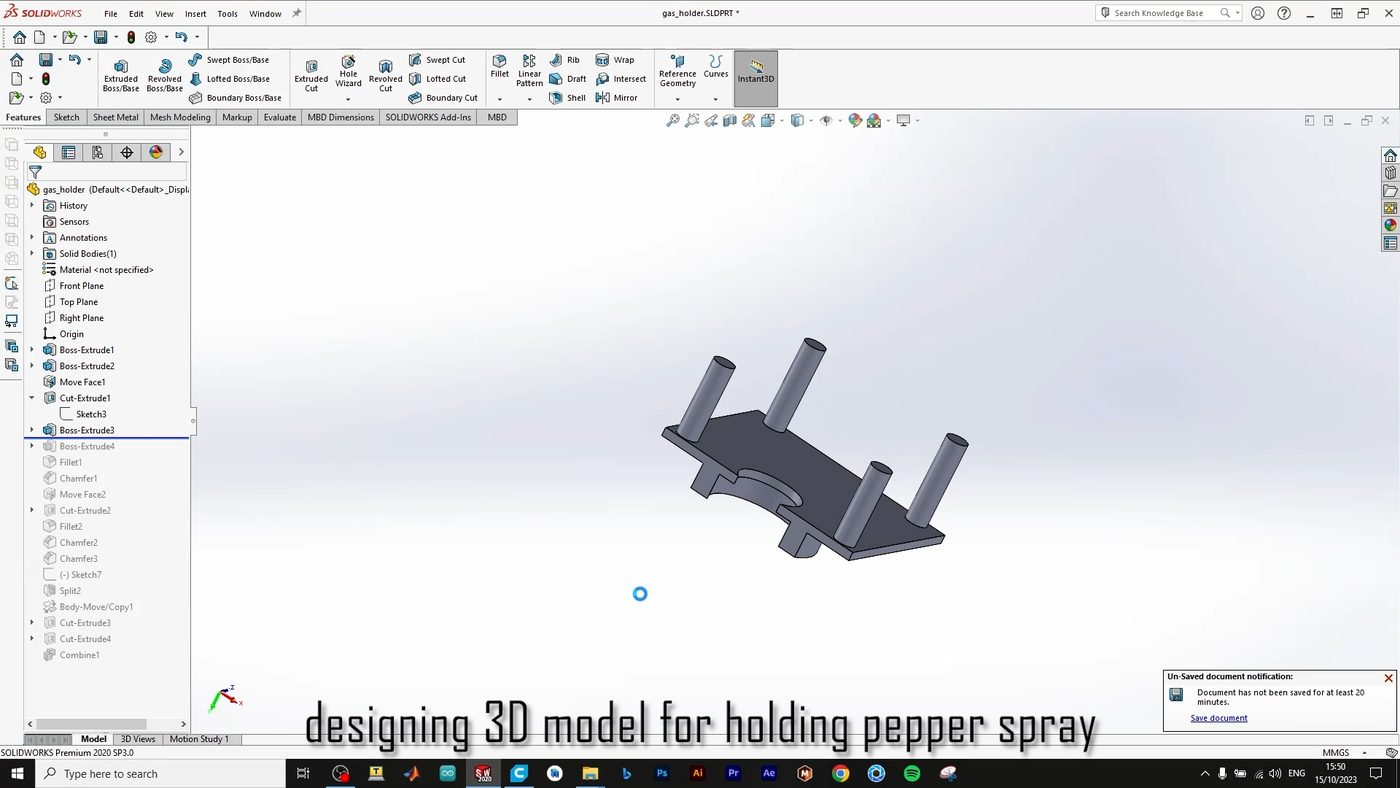Toggle the Hide/Show Items view control
This screenshot has height=788, width=1400.
[x=825, y=121]
